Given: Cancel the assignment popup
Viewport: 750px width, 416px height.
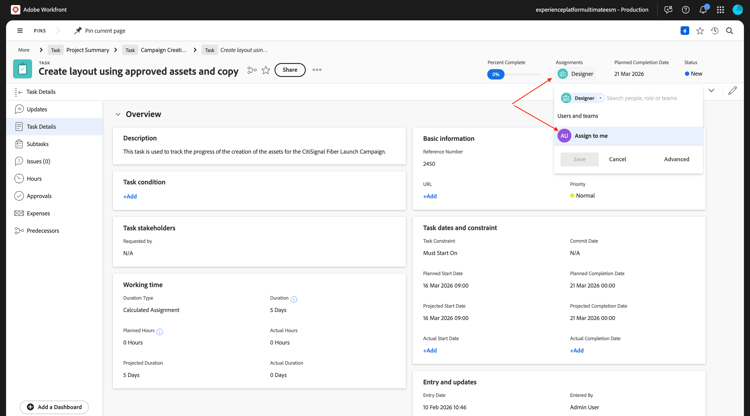Looking at the screenshot, I should 617,159.
